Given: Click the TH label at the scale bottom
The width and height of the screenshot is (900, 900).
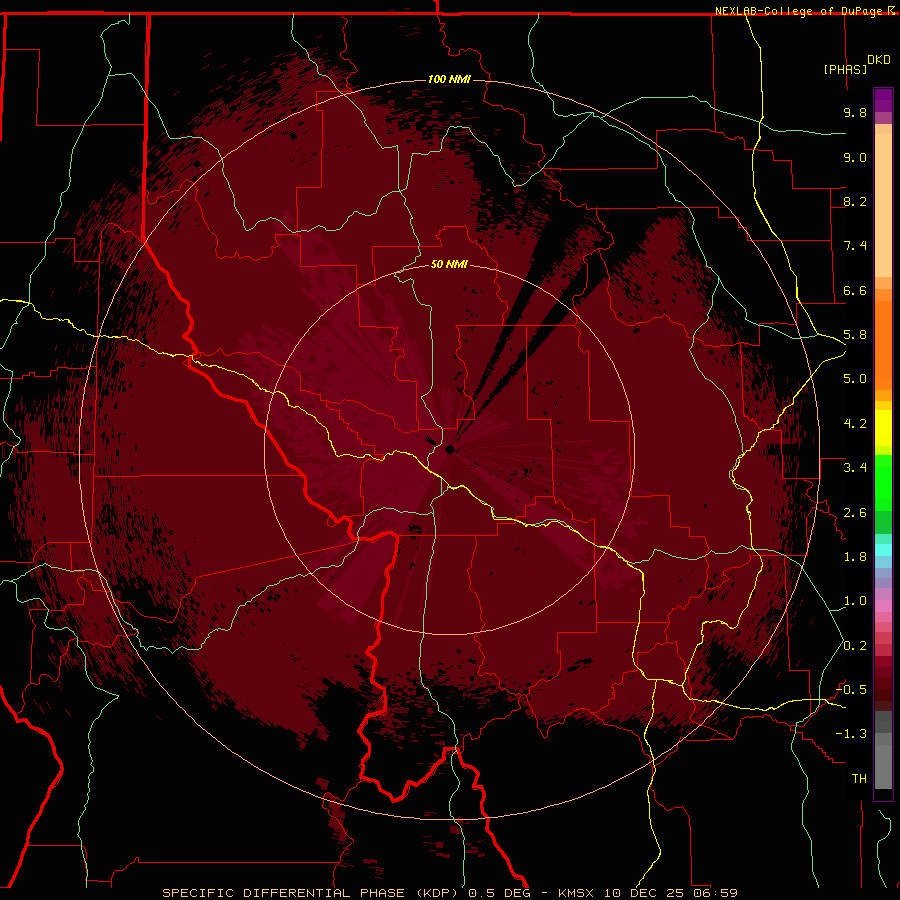Looking at the screenshot, I should 859,779.
